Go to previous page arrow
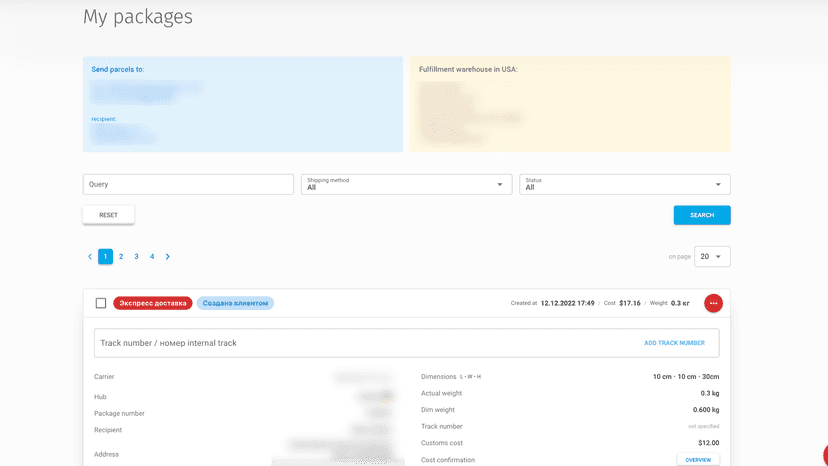This screenshot has height=466, width=828. 90,256
